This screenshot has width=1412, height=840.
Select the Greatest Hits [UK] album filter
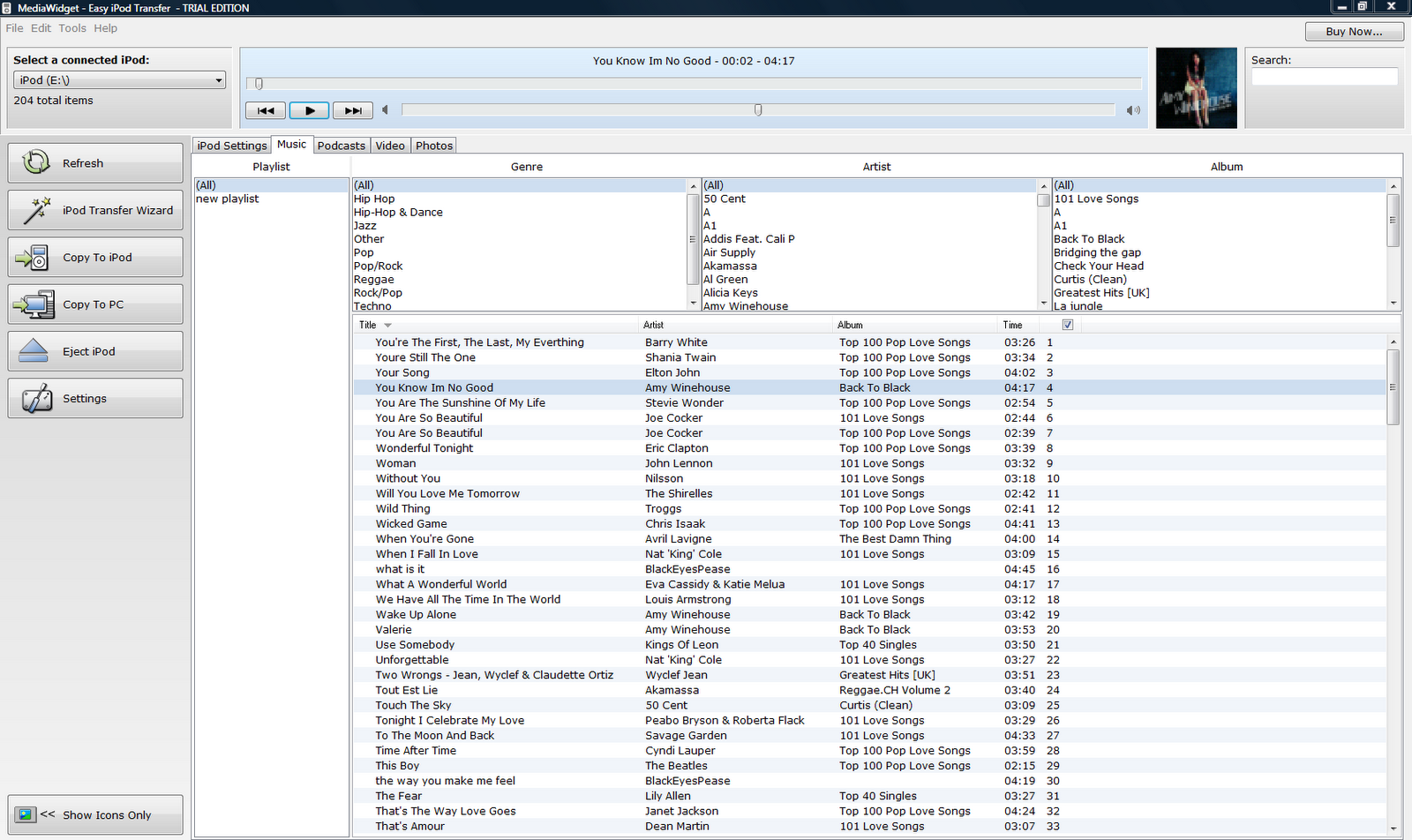[1101, 293]
